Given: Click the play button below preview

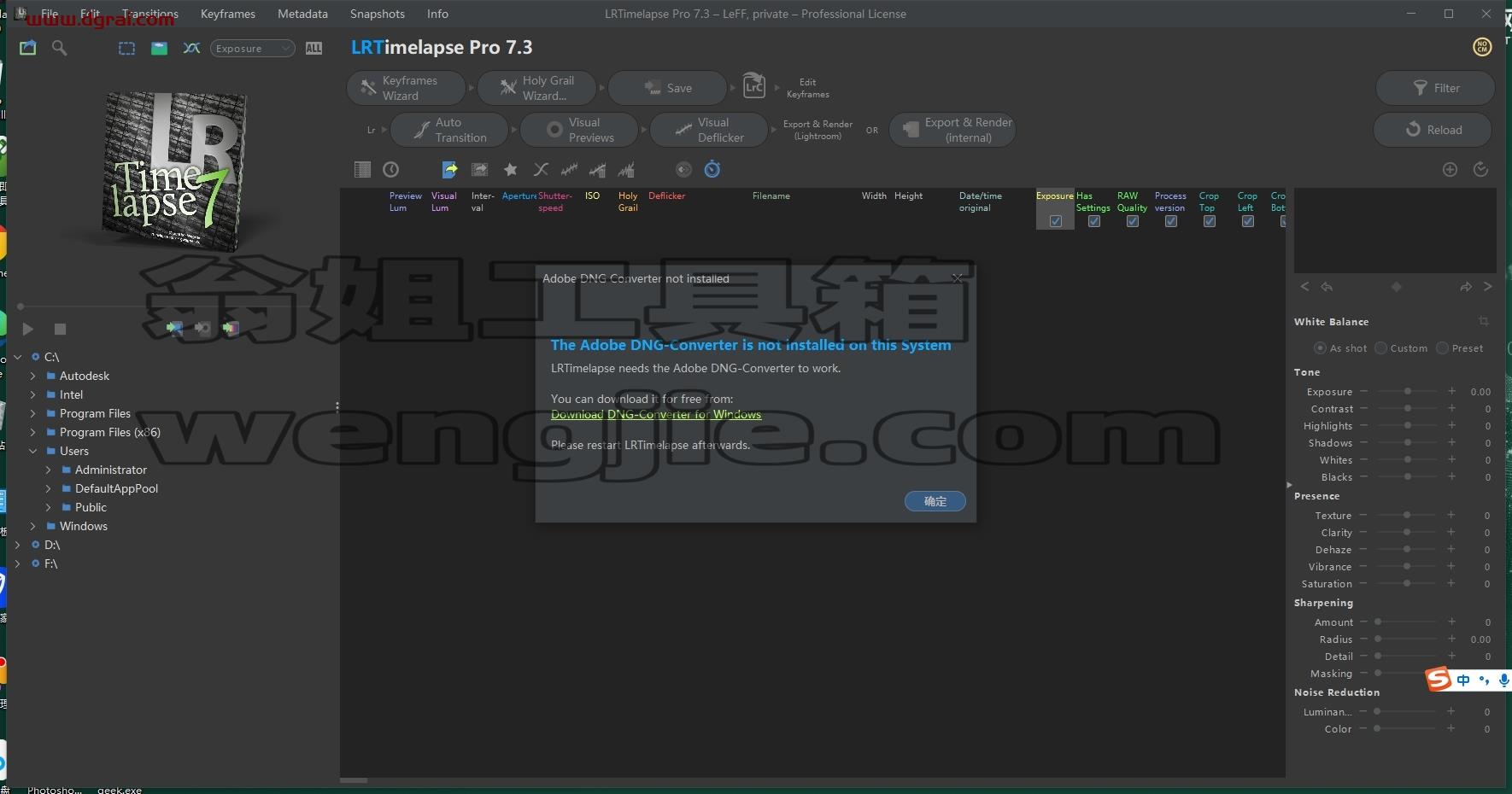Looking at the screenshot, I should (28, 329).
